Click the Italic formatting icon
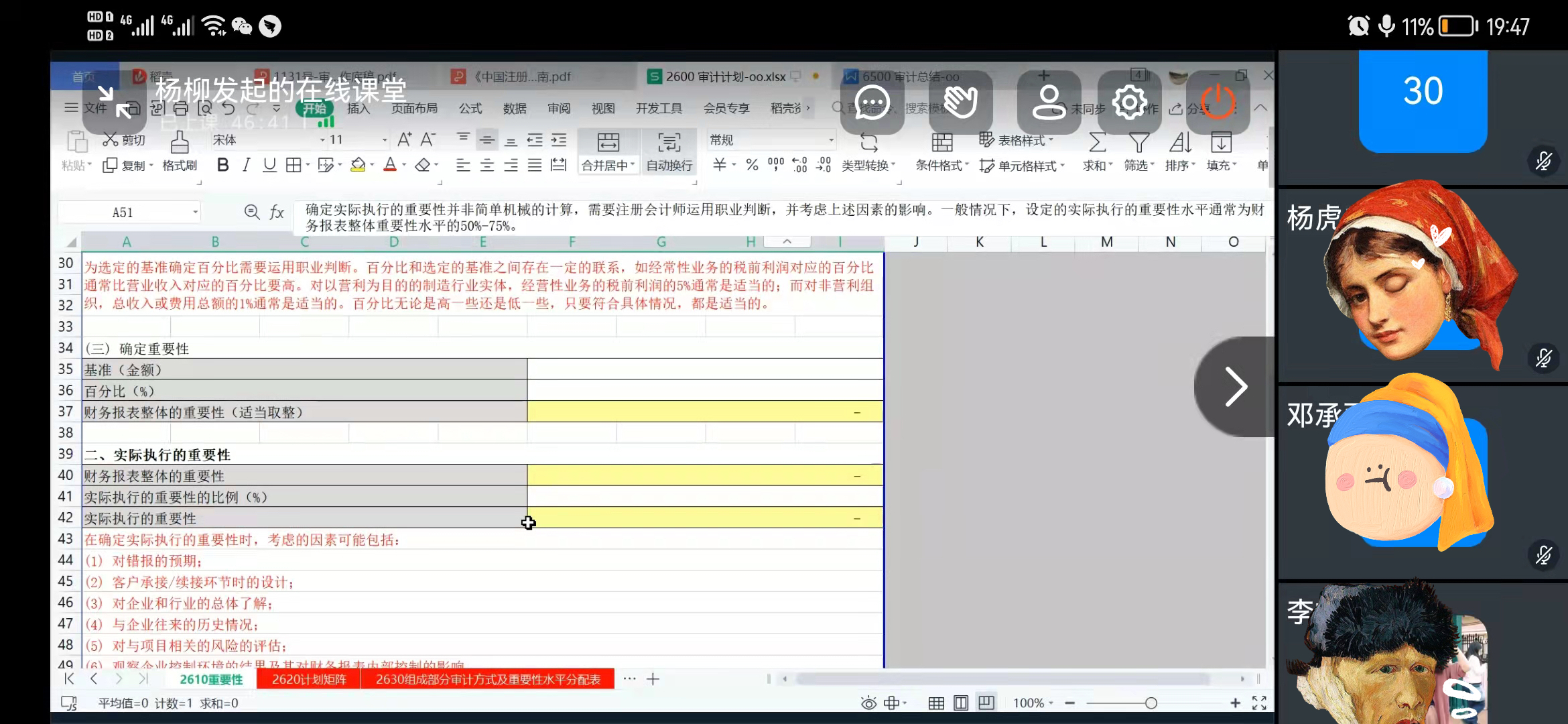The image size is (1568, 724). point(246,165)
